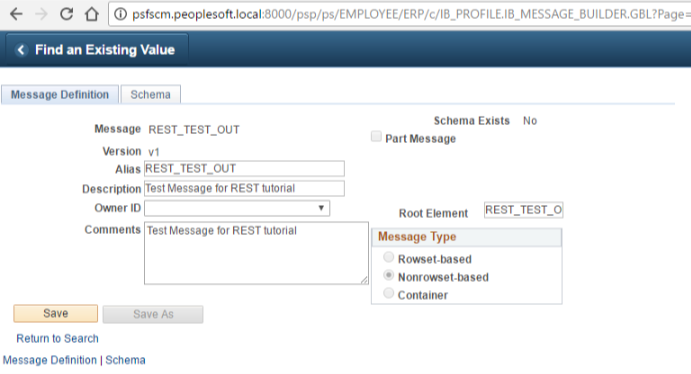Screen dimensions: 691x374
Task: Switch to the Schema tab
Action: point(150,95)
